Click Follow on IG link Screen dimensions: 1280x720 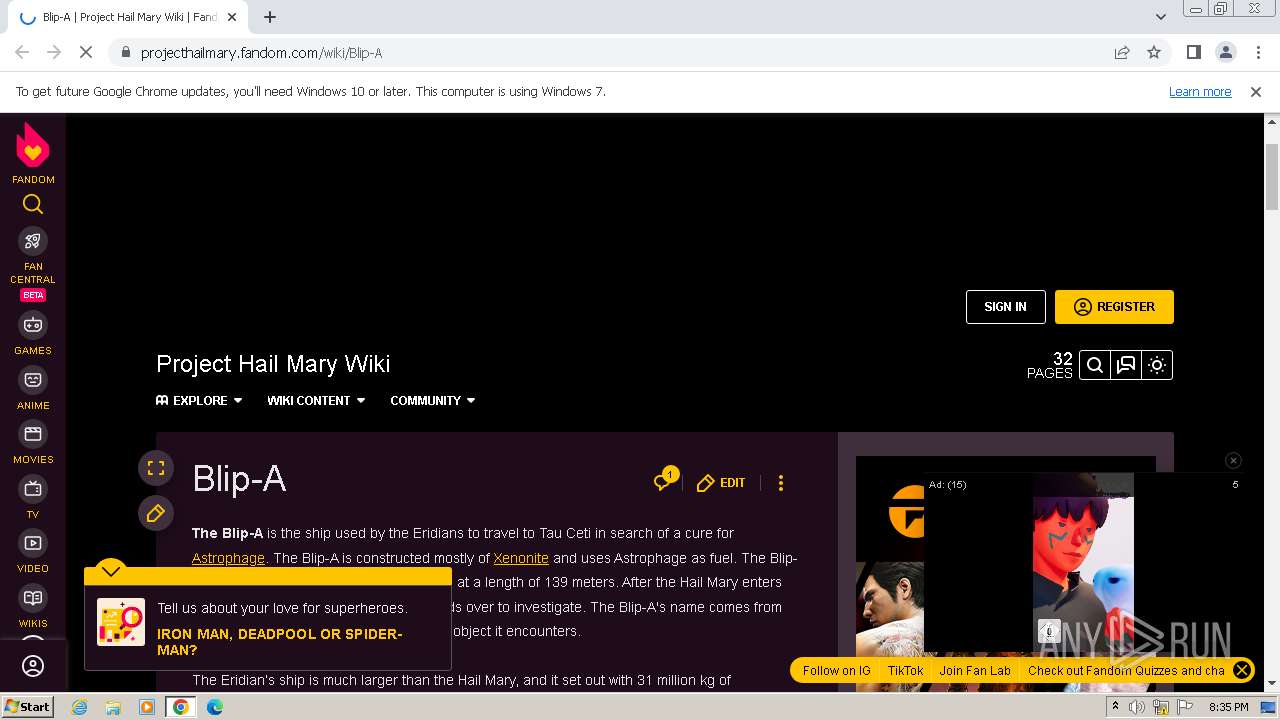(x=837, y=670)
